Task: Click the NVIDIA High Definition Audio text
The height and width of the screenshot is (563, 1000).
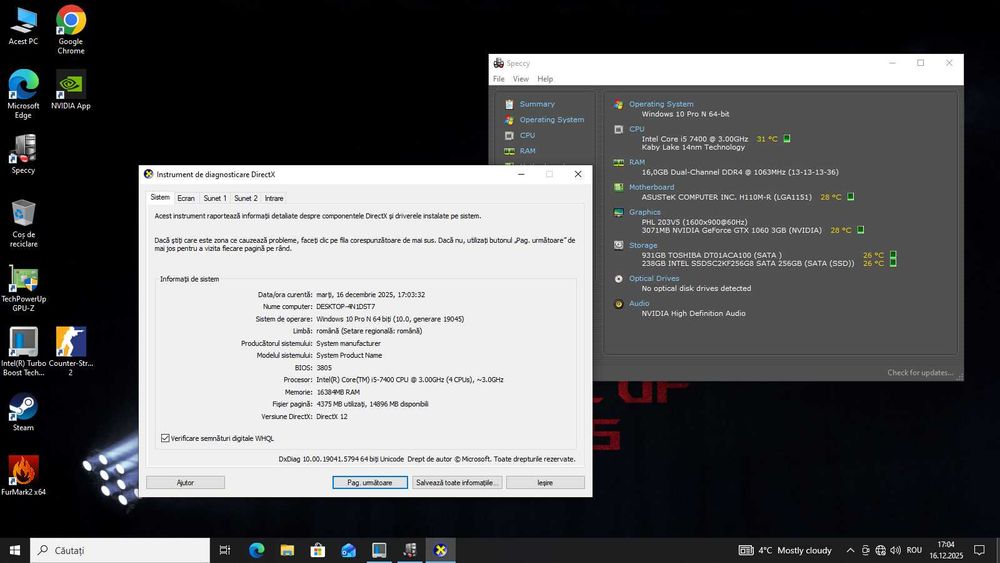Action: (693, 313)
